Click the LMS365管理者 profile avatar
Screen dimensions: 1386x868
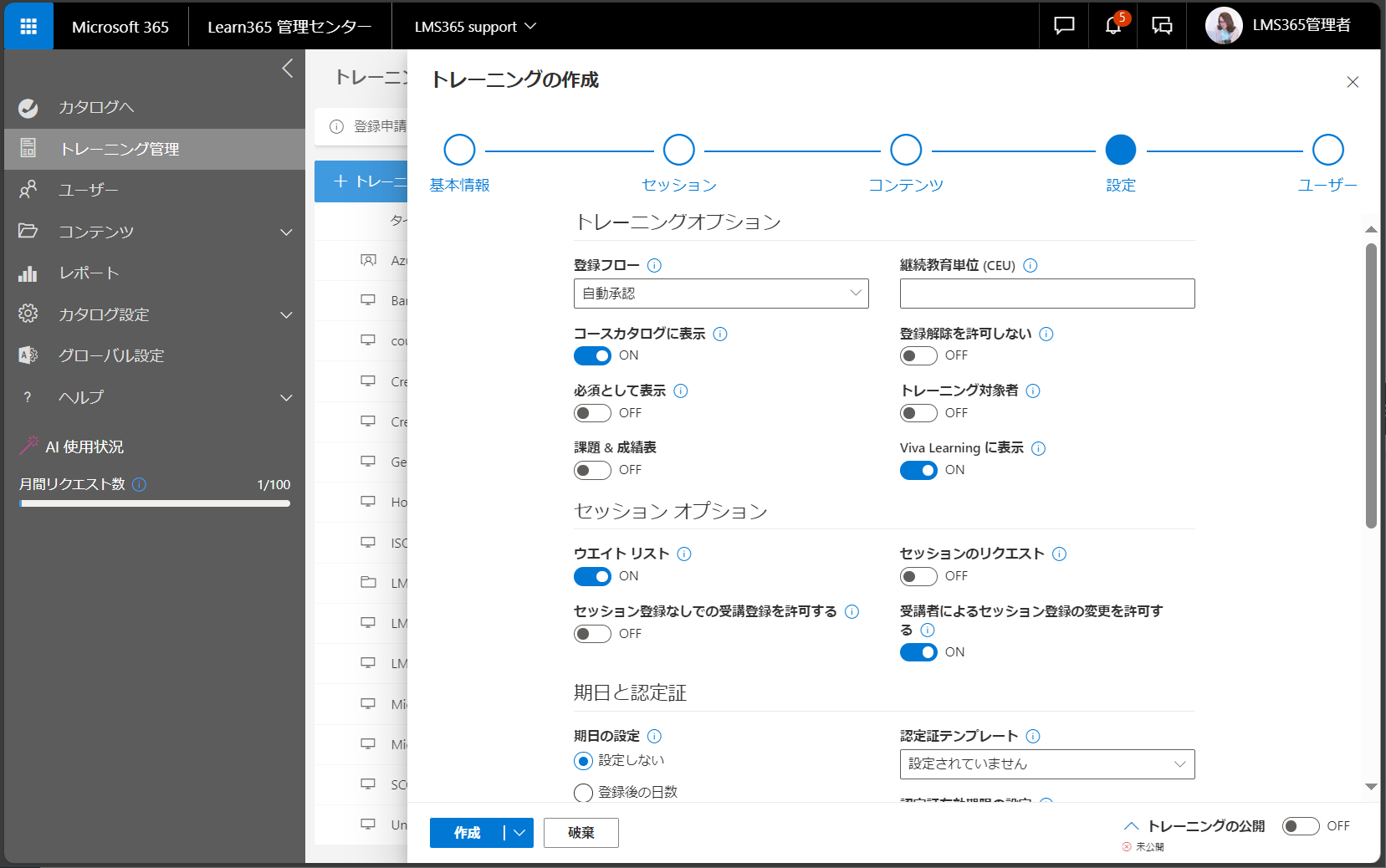coord(1223,26)
